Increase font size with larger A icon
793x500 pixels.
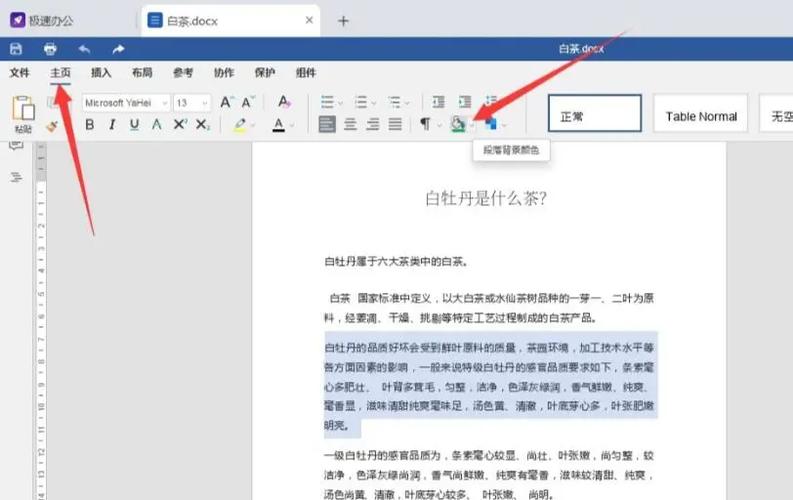click(226, 103)
